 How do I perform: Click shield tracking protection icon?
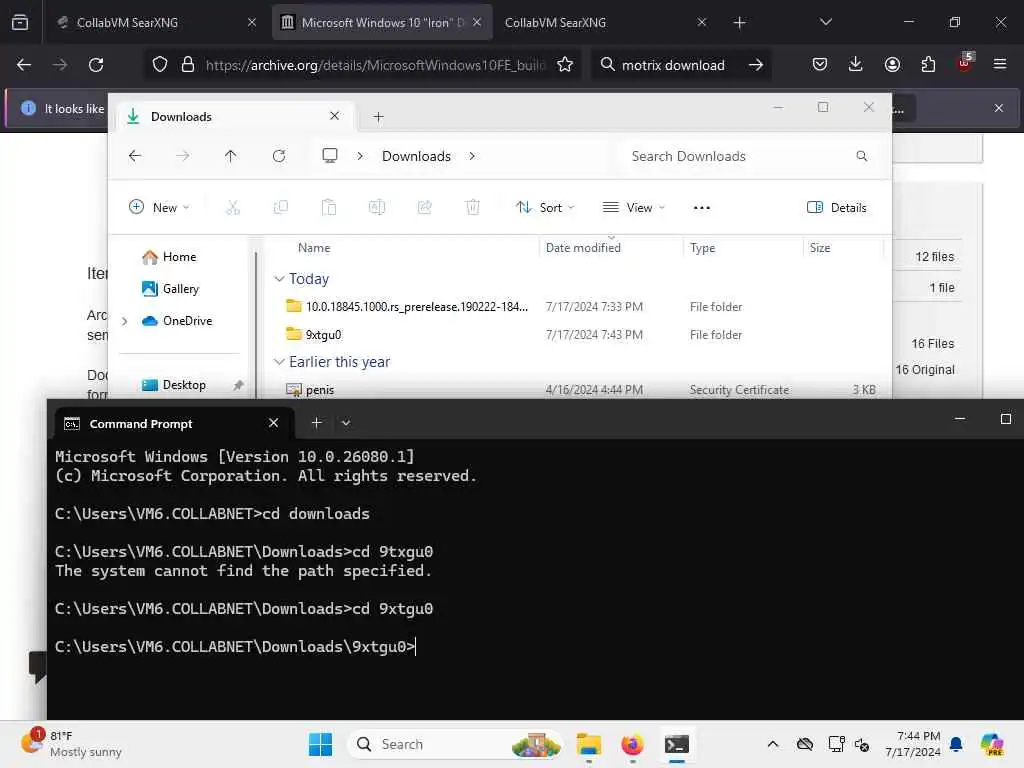[160, 65]
